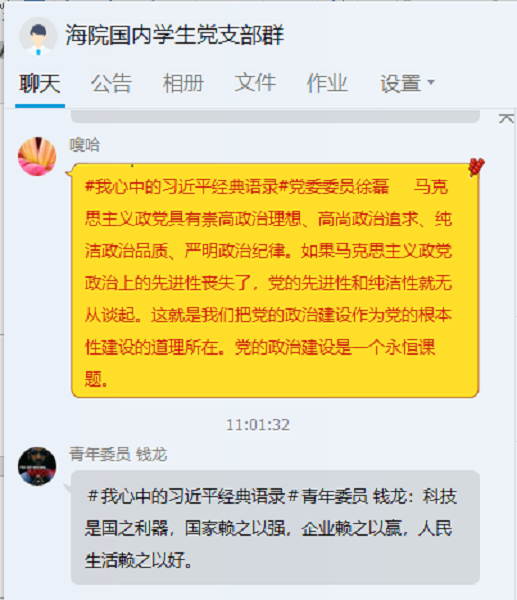Open the 文件 tab
This screenshot has width=517, height=600.
(255, 83)
